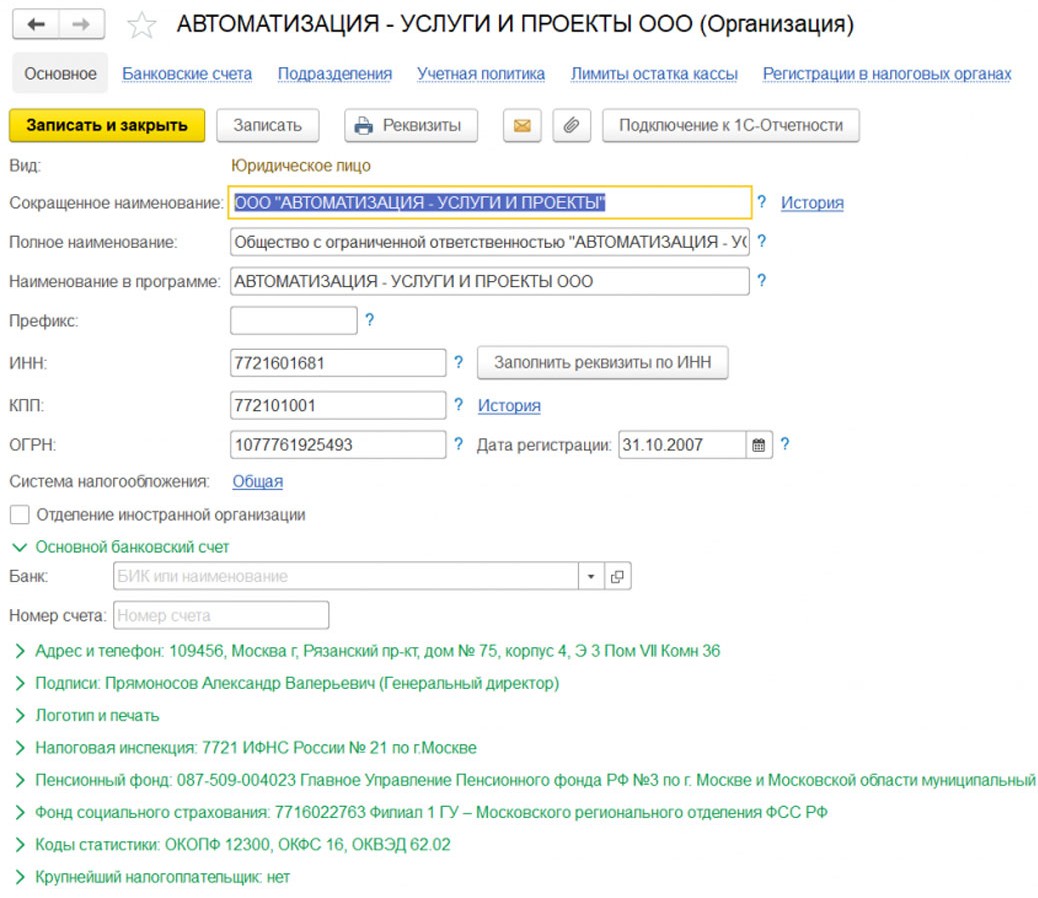The height and width of the screenshot is (898, 1038).
Task: Go back with the left arrow button
Action: [36, 24]
